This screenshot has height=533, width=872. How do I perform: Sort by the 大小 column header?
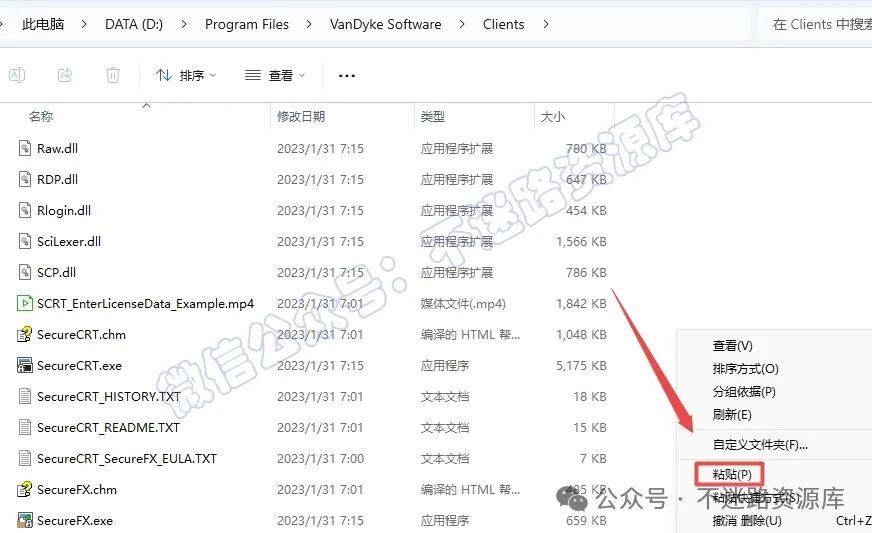pyautogui.click(x=553, y=116)
